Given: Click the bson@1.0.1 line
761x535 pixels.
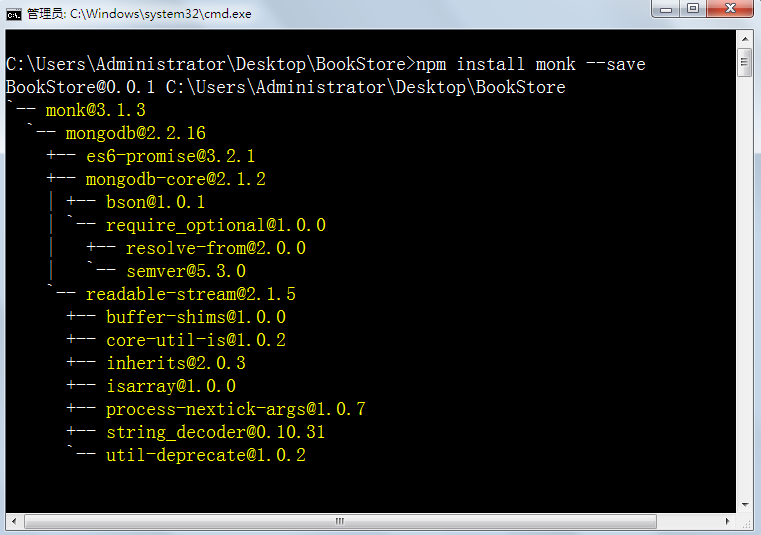Looking at the screenshot, I should (155, 202).
